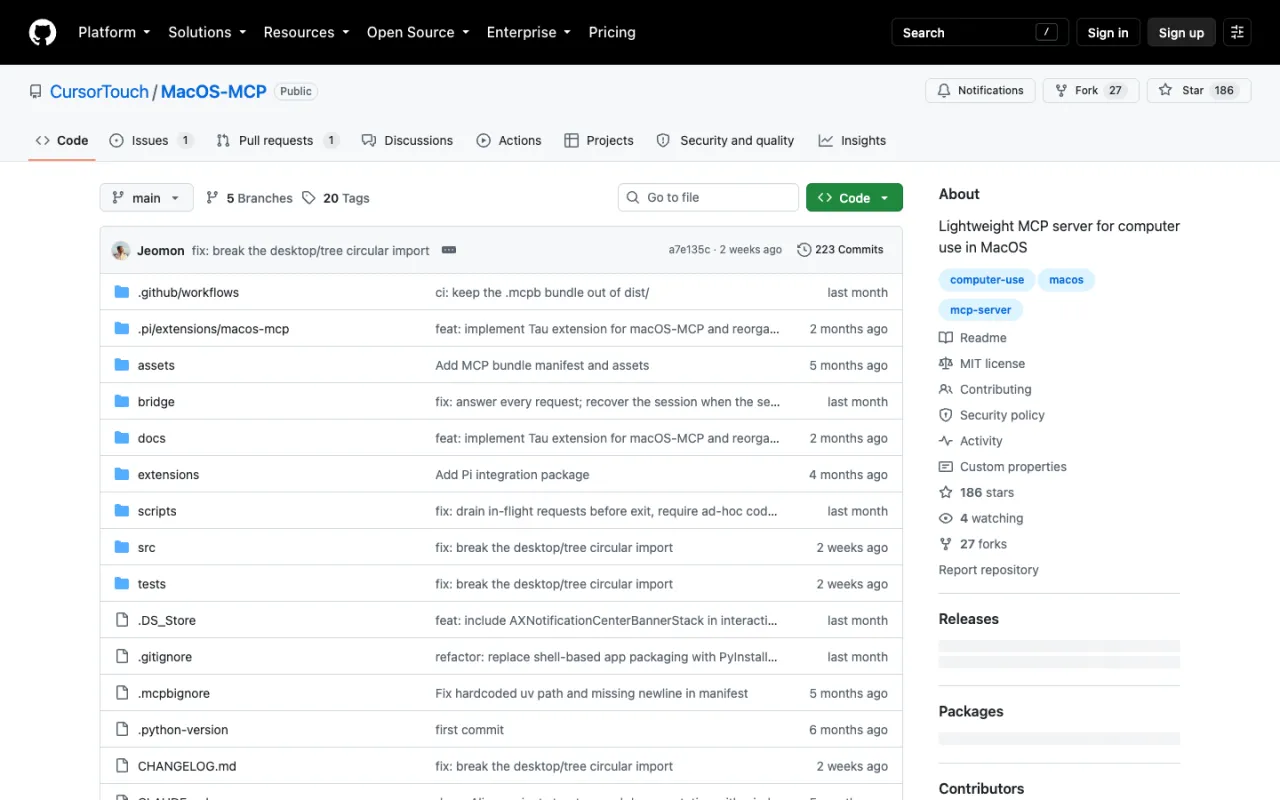Click the eye icon beside 4 watching
Image resolution: width=1280 pixels, height=800 pixels.
(946, 518)
